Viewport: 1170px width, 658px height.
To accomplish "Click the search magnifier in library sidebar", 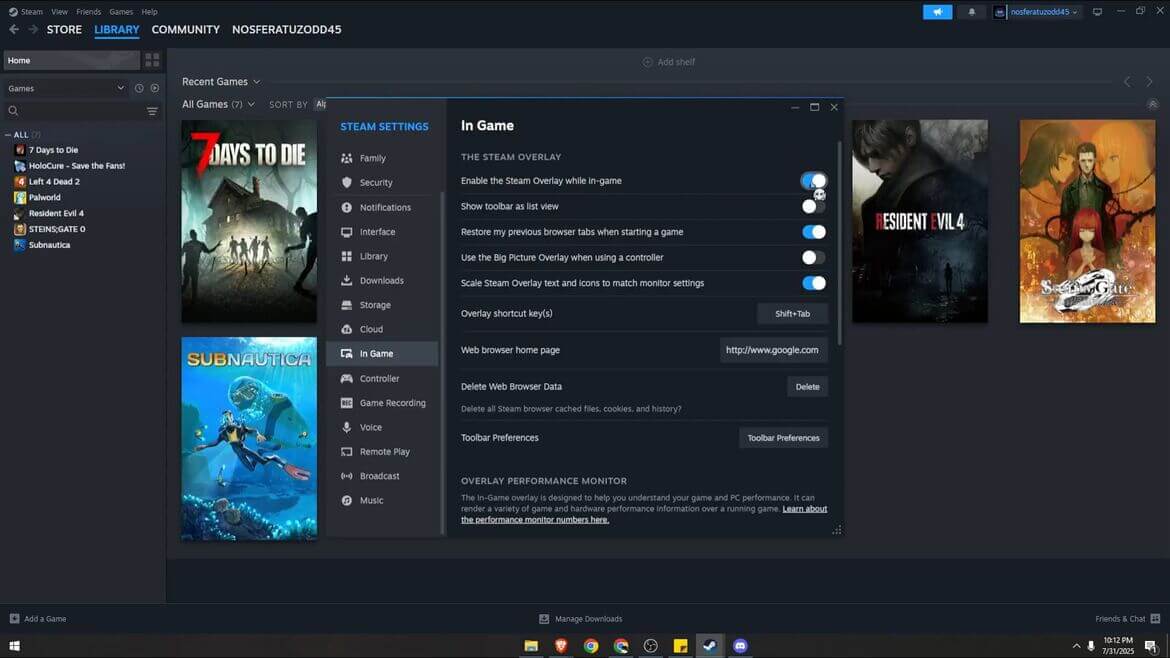I will tap(13, 111).
